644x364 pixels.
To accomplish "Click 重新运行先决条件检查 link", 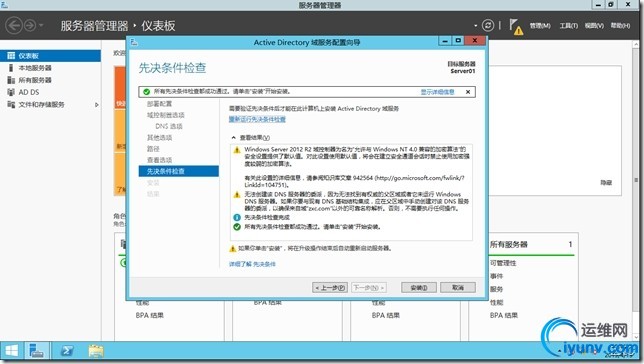I will (257, 119).
